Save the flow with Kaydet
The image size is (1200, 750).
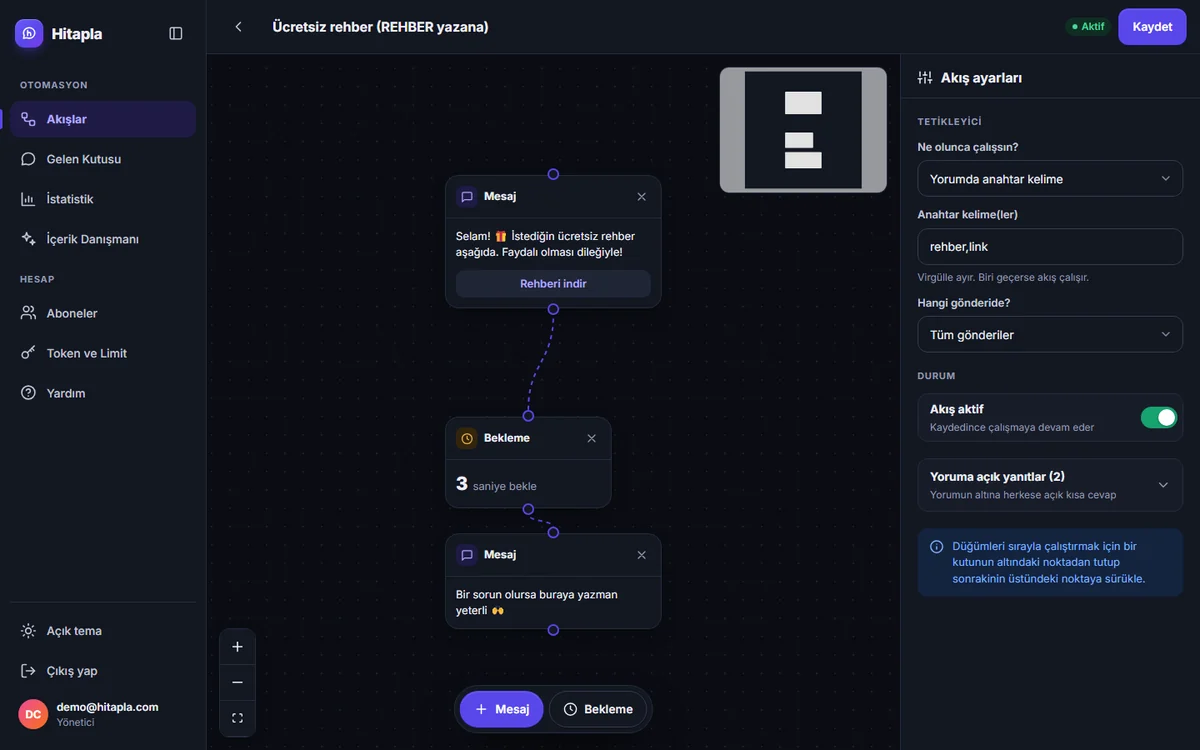pyautogui.click(x=1152, y=27)
